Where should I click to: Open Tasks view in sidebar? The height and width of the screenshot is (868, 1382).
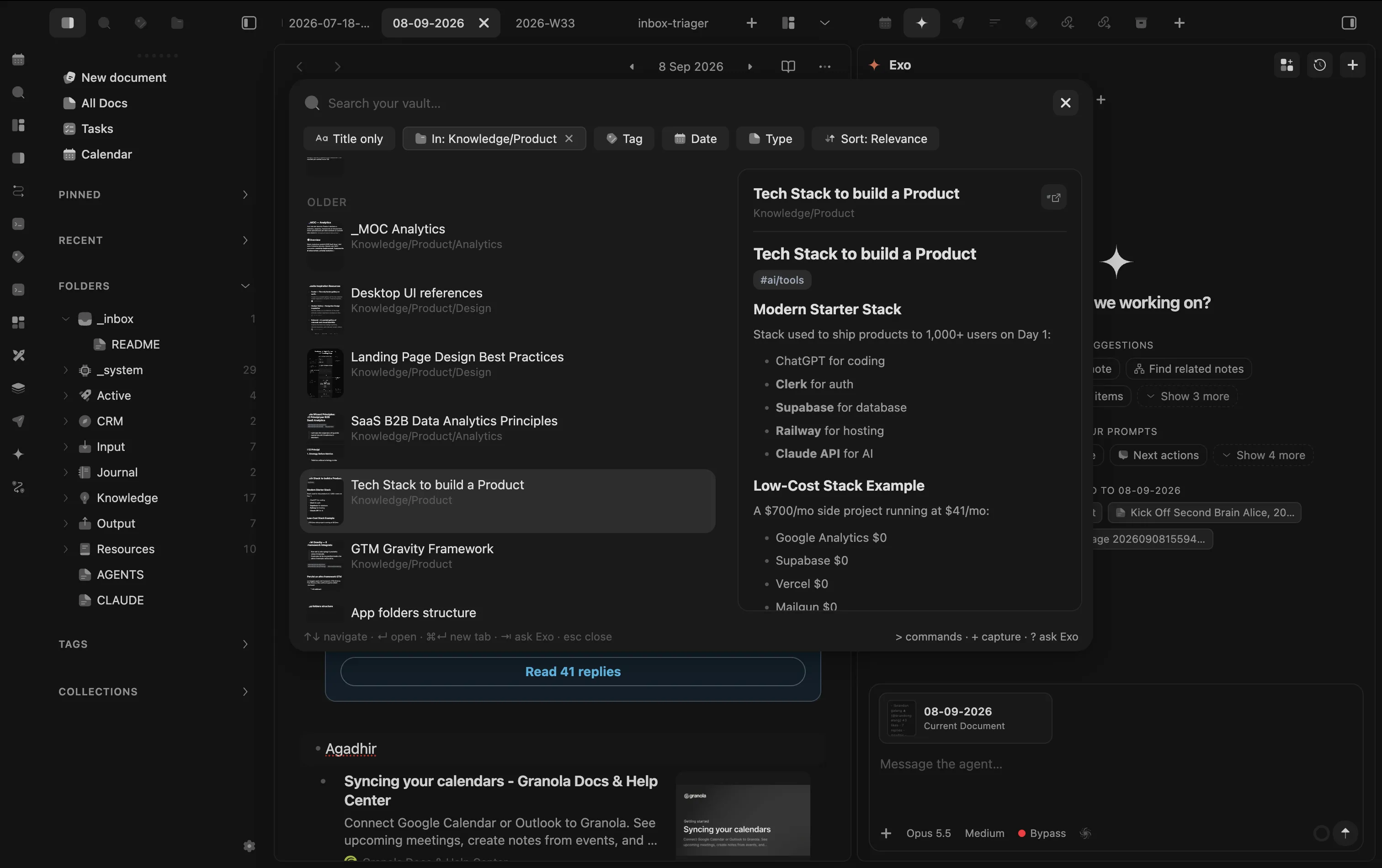coord(97,128)
